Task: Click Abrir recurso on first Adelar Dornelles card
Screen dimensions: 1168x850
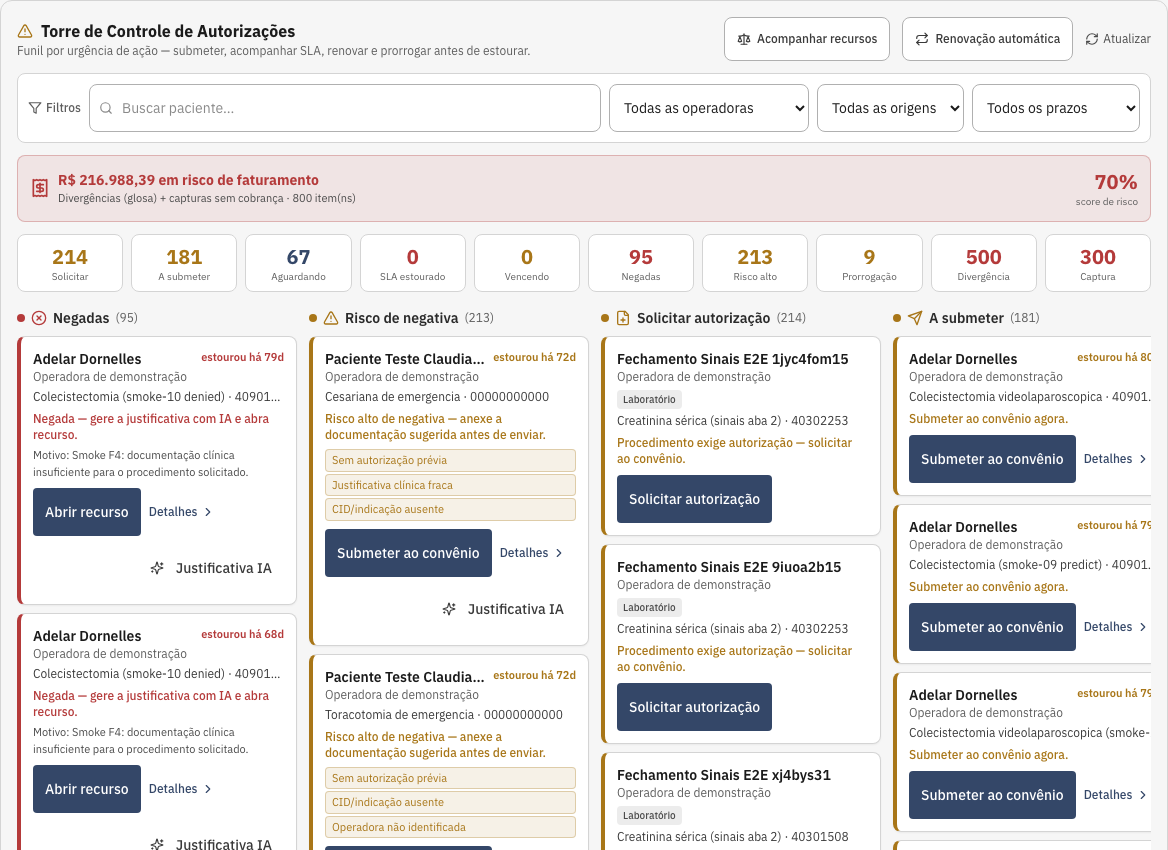Action: [86, 512]
